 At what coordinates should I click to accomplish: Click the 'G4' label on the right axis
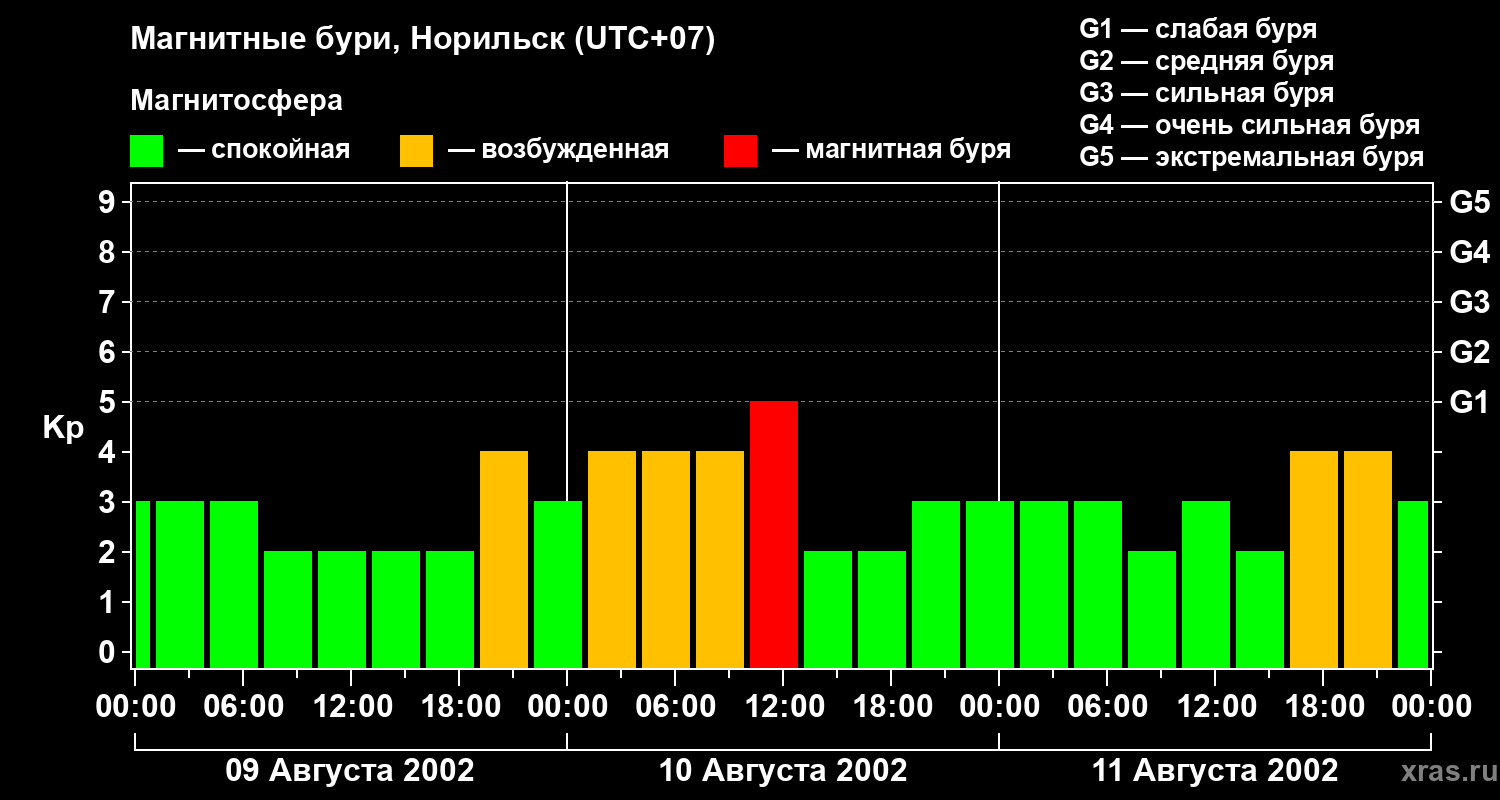(x=1469, y=252)
